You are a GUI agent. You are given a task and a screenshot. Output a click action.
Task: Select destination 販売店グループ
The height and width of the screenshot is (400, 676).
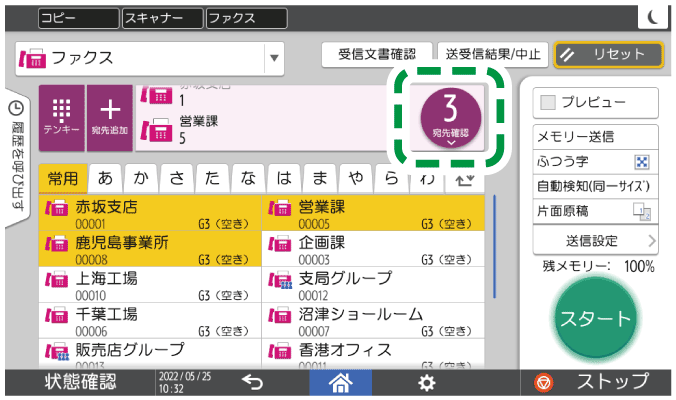point(150,354)
